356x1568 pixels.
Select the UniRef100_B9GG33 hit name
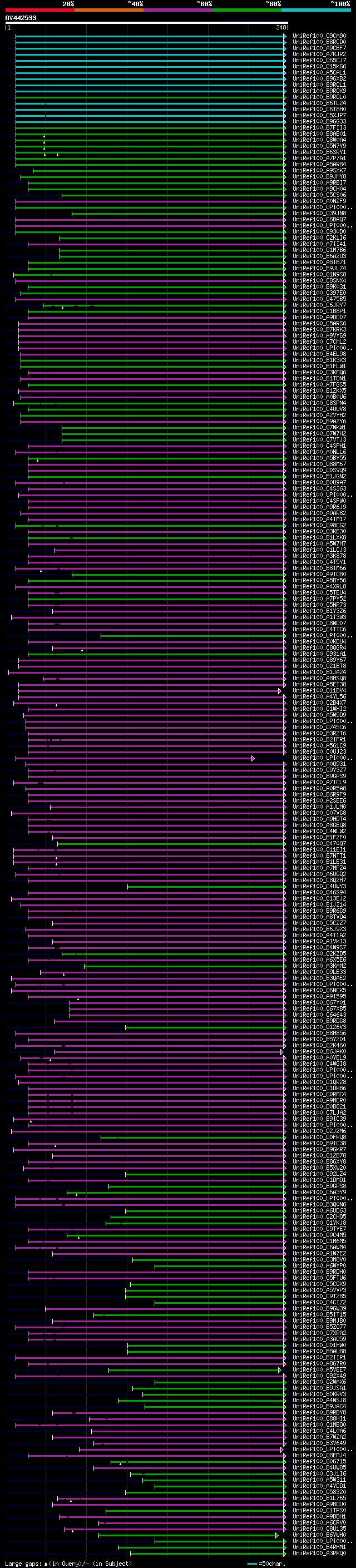319,122
